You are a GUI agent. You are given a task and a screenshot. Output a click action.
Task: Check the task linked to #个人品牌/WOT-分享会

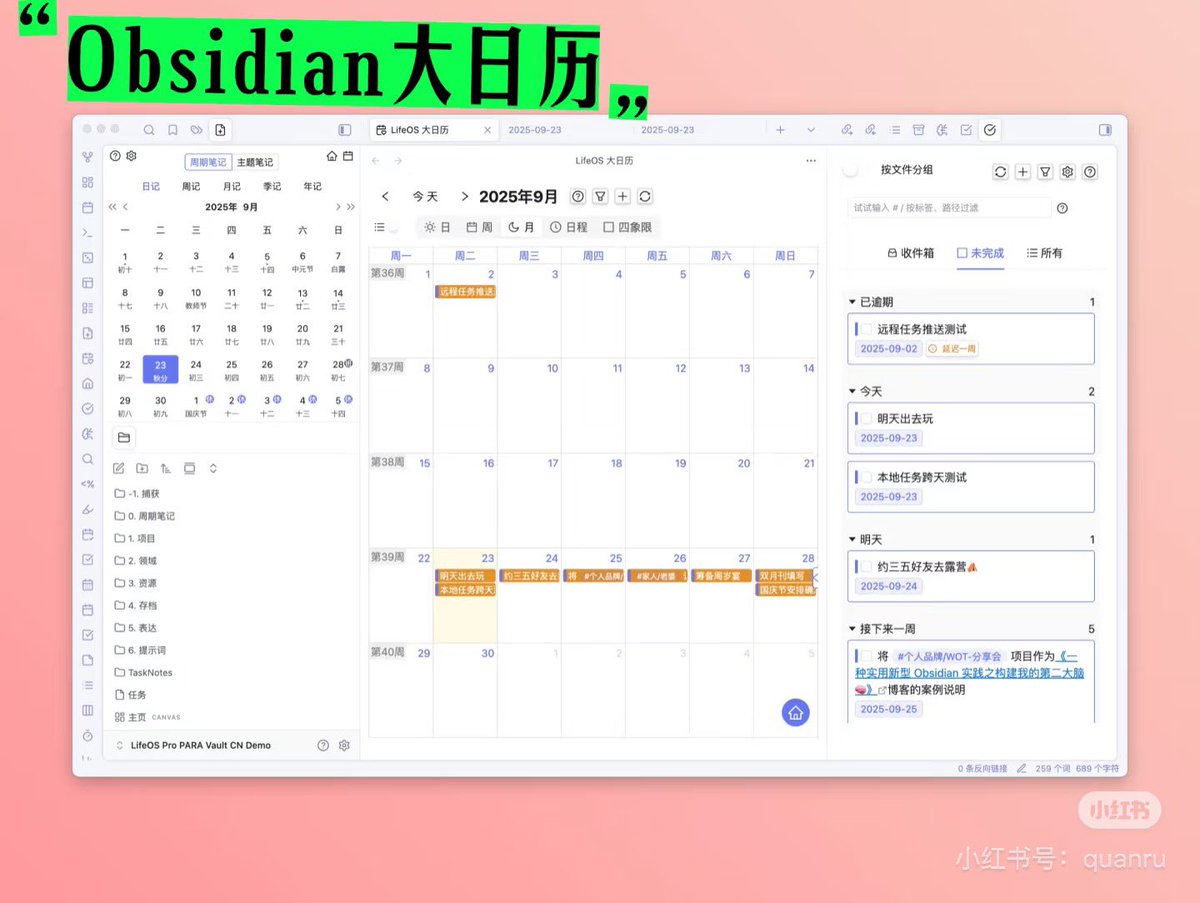[867, 657]
